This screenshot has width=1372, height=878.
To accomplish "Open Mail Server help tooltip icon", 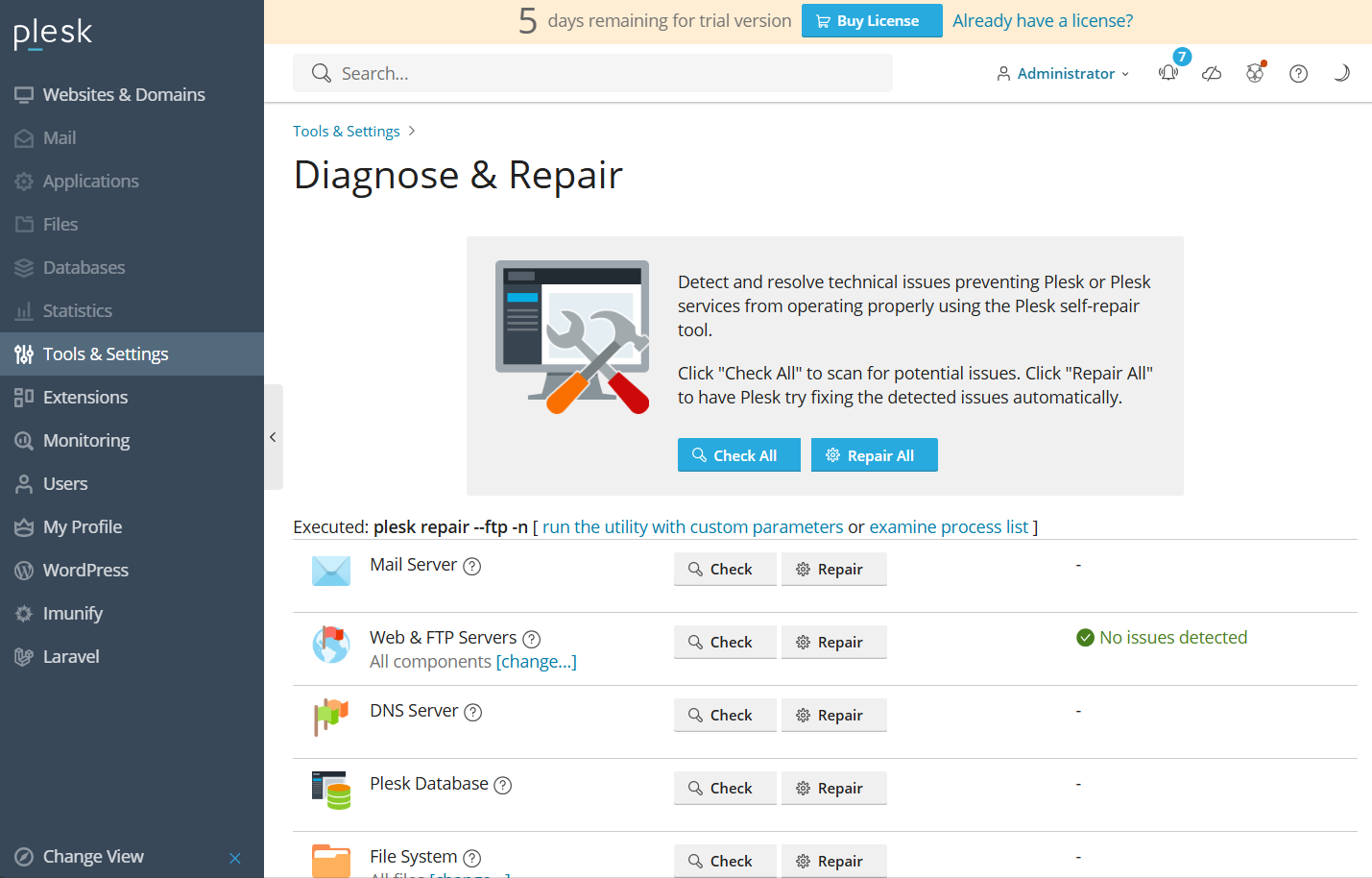I will [472, 566].
